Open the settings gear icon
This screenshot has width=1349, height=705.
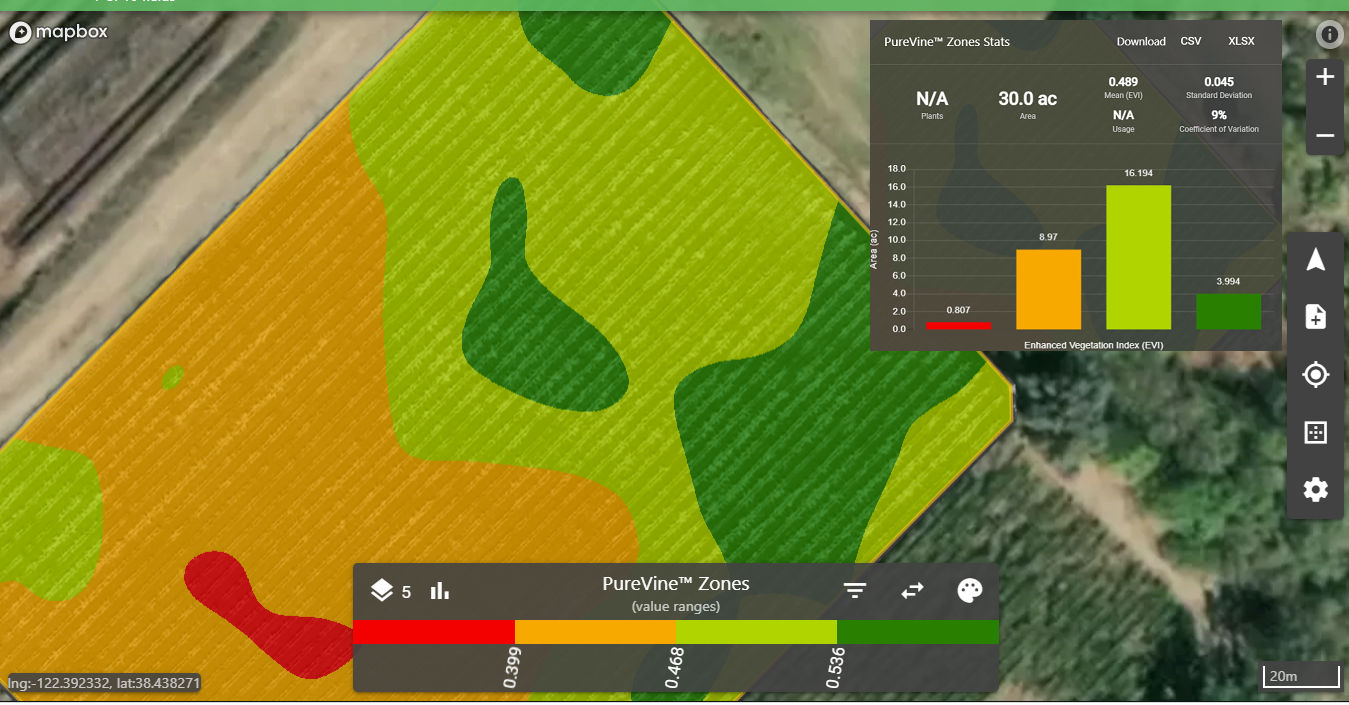coord(1316,490)
